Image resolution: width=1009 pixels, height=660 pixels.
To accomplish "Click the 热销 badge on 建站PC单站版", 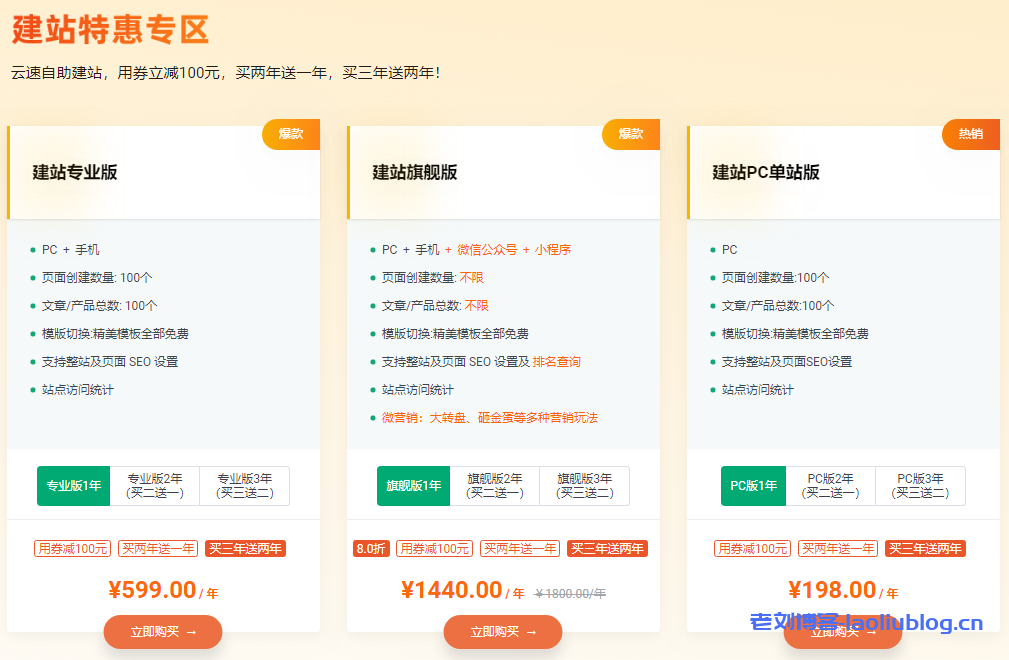I will tap(971, 134).
